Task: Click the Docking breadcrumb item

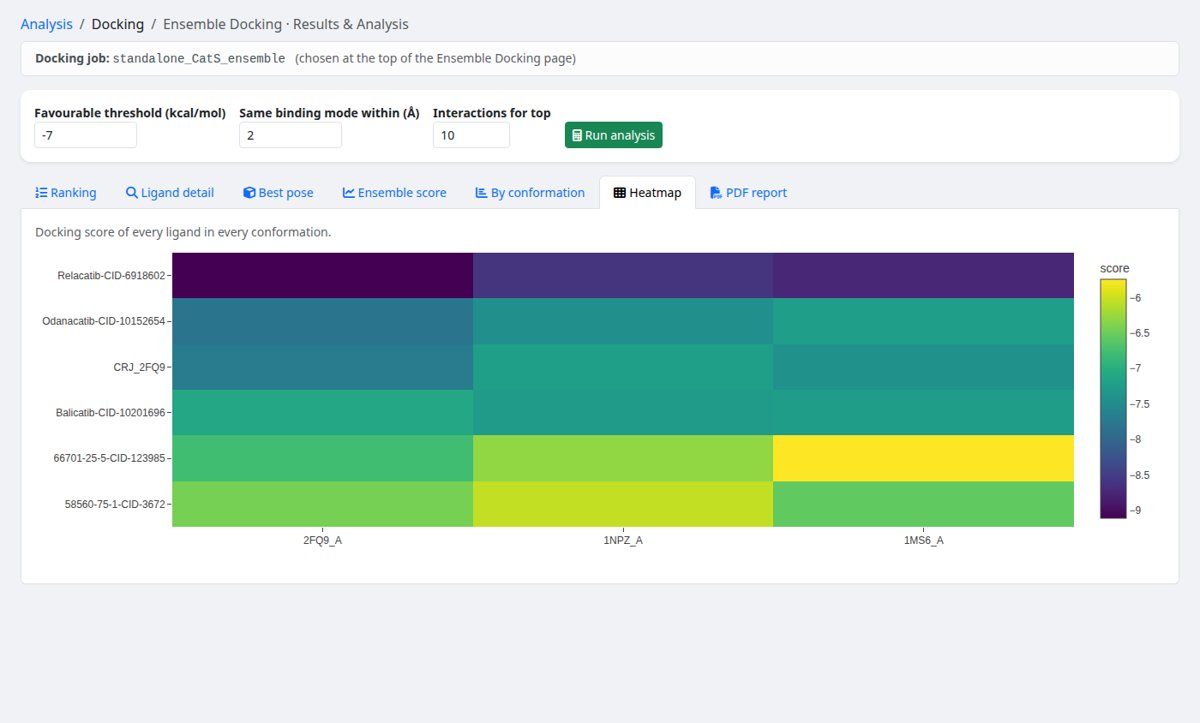Action: 117,24
